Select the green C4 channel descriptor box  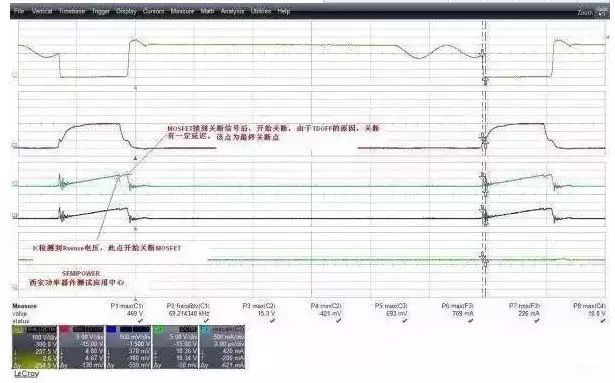click(175, 347)
